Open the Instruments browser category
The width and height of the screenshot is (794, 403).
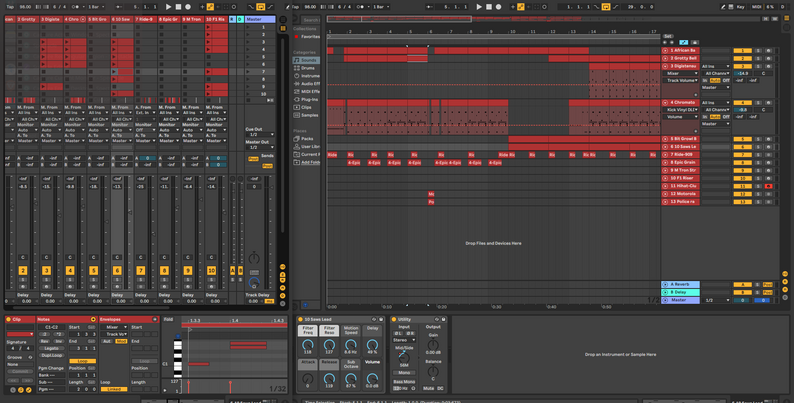(x=306, y=76)
